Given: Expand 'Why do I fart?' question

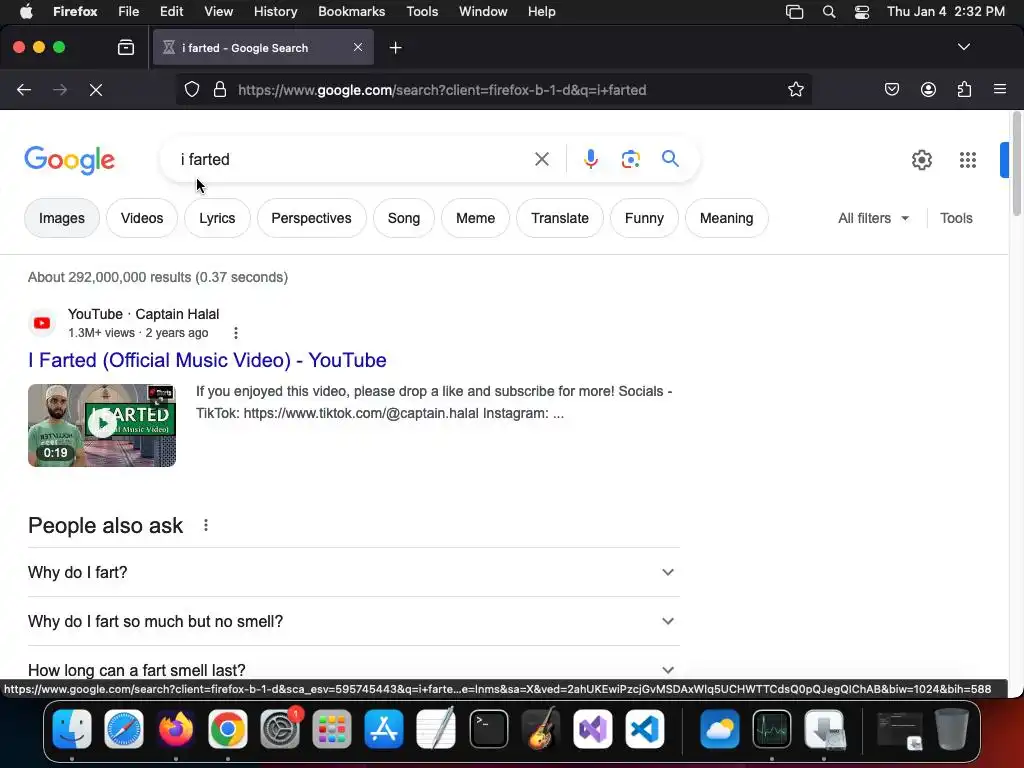Looking at the screenshot, I should [x=353, y=572].
